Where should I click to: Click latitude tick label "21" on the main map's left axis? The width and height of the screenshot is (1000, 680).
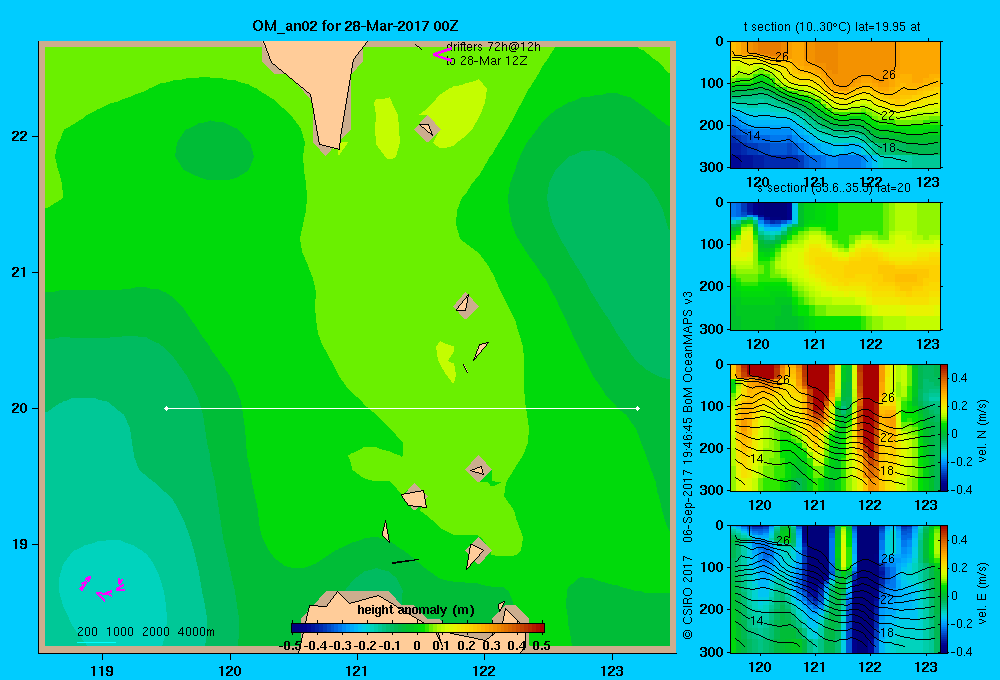(x=19, y=272)
